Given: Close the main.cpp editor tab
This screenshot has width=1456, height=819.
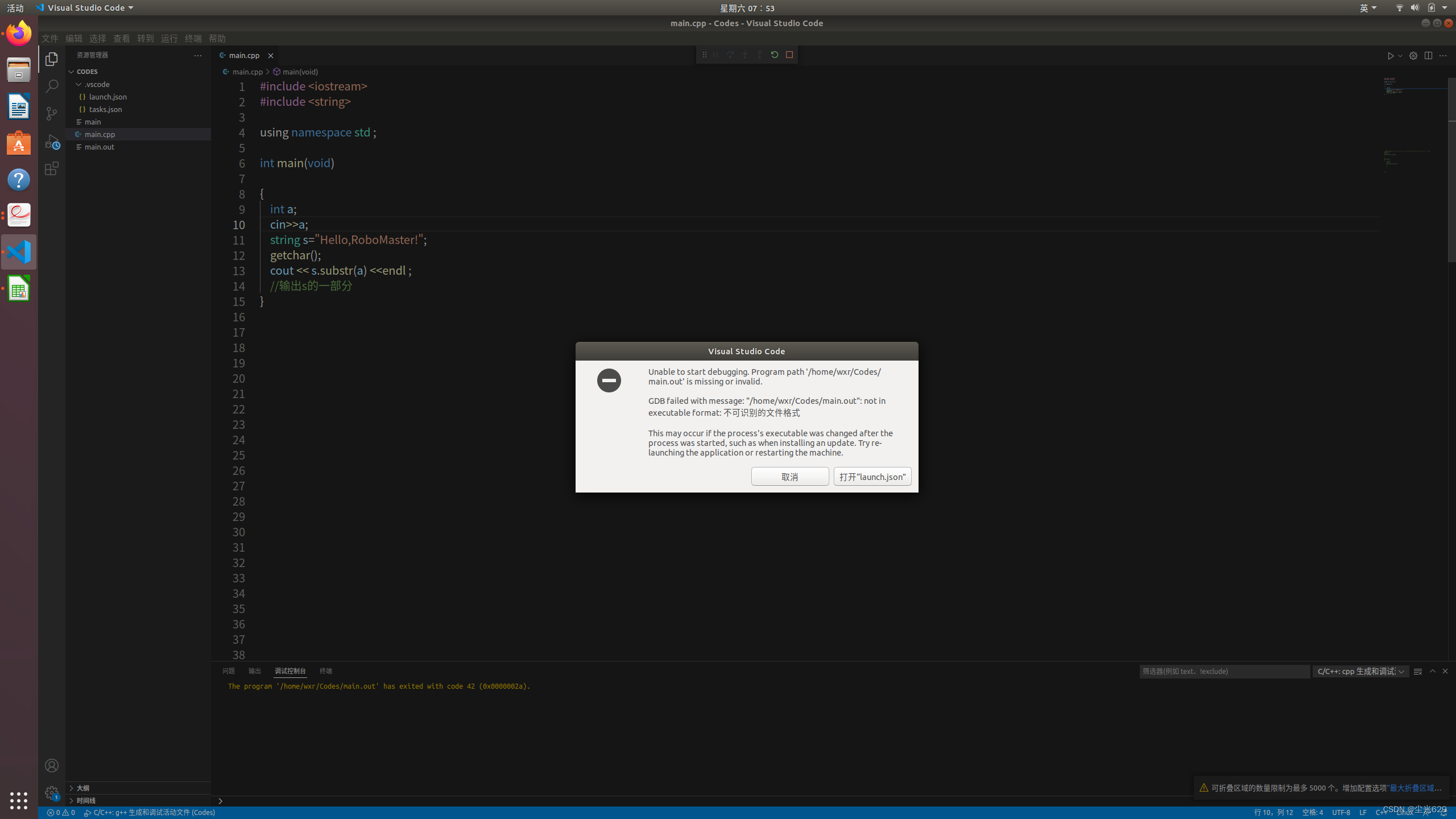Looking at the screenshot, I should point(271,56).
